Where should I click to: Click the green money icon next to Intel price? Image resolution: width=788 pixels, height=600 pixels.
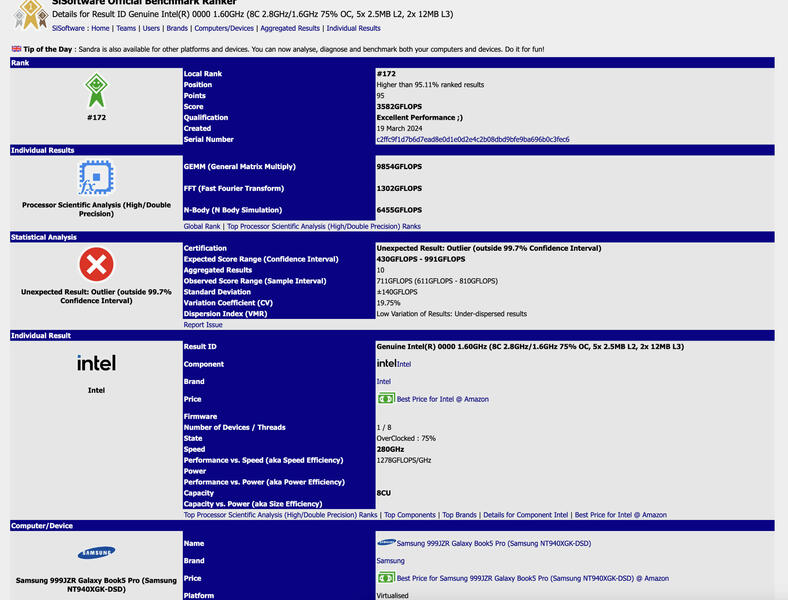click(x=386, y=398)
